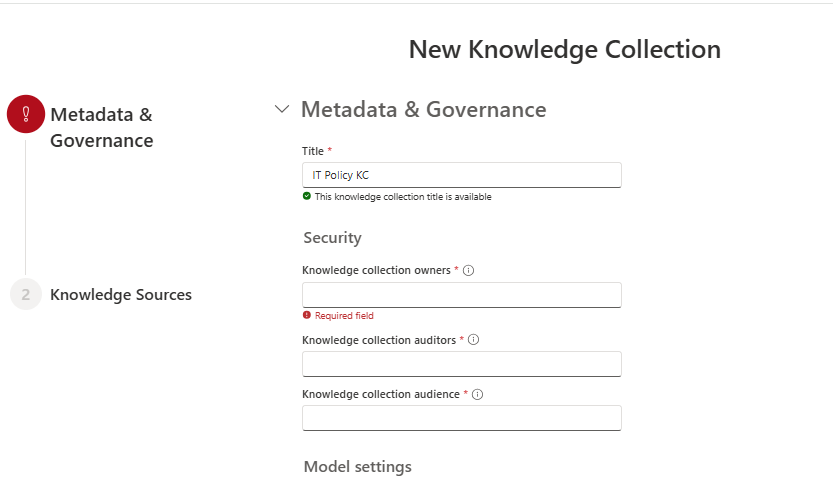
Task: Select the step 2 circle indicator
Action: (26, 294)
